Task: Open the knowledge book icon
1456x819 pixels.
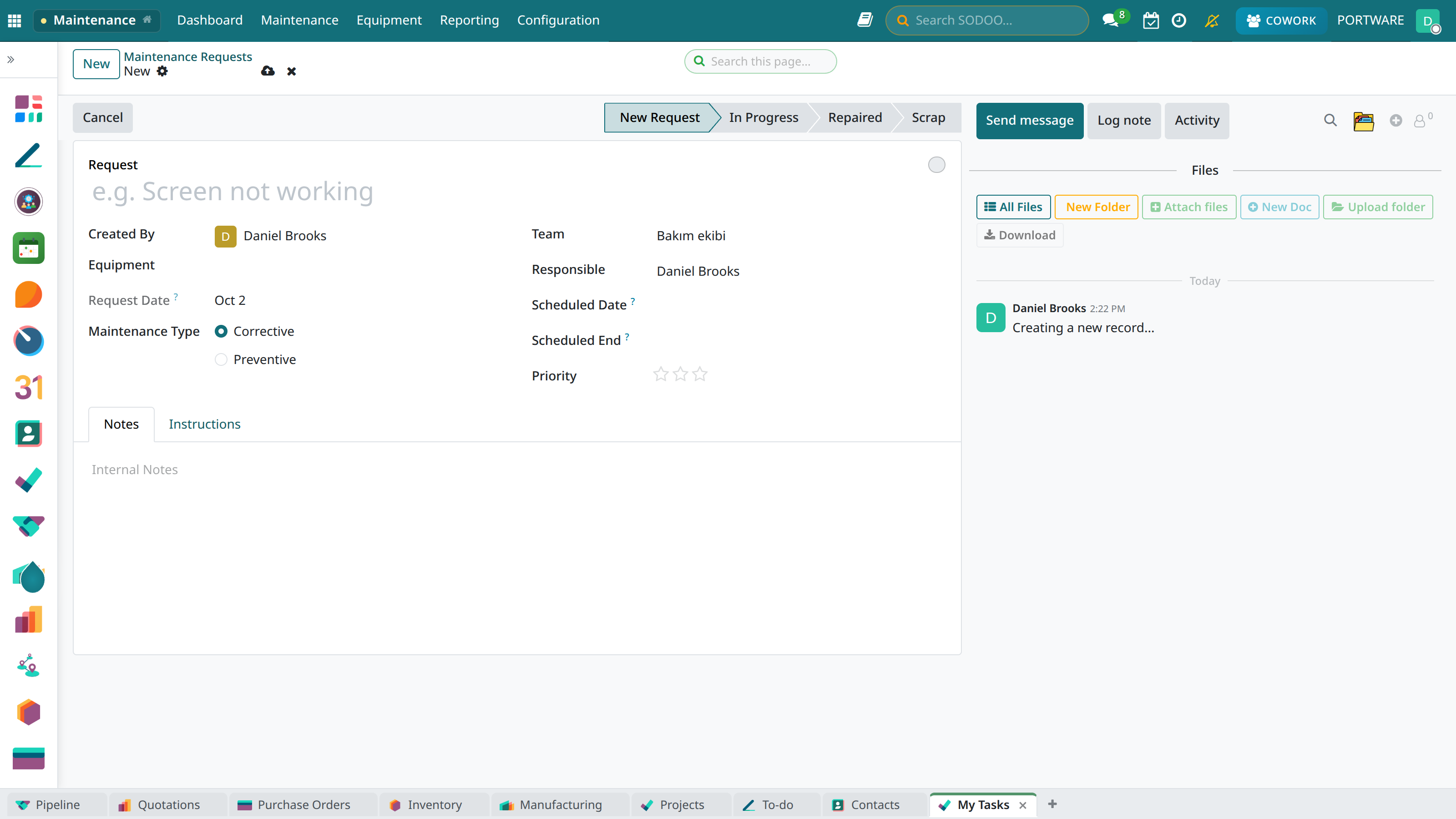Action: point(865,20)
